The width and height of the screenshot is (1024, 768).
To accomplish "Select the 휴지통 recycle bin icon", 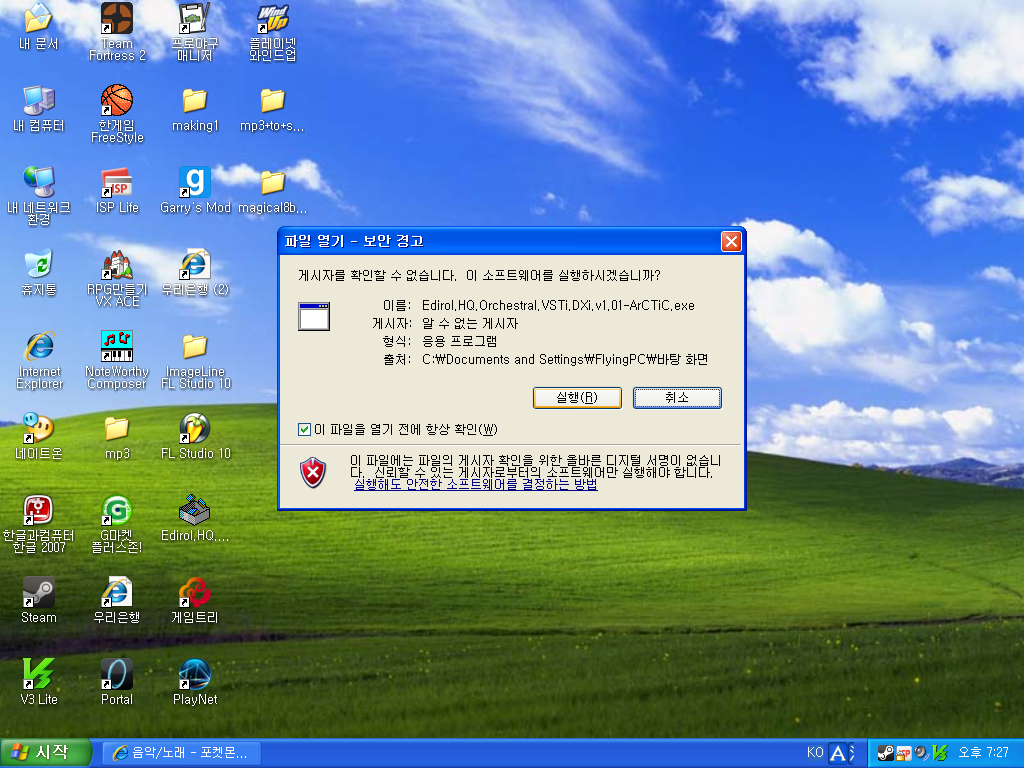I will 39,272.
